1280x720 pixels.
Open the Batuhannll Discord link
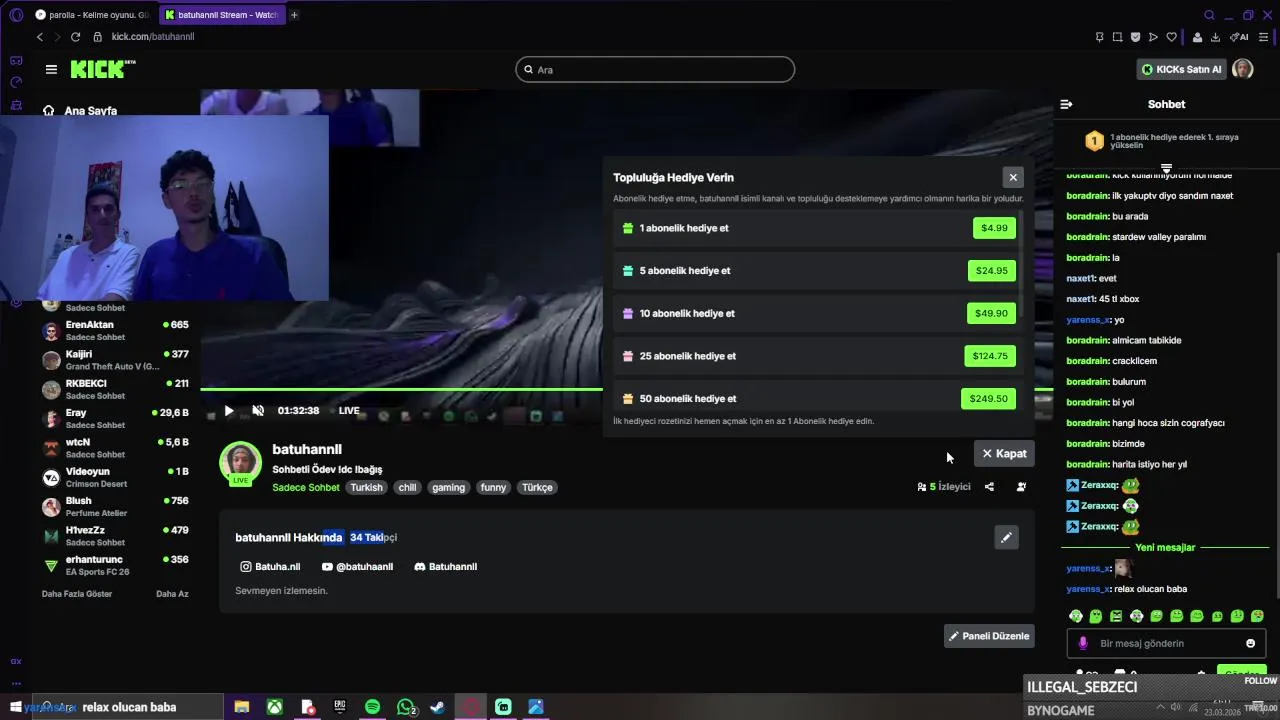click(x=445, y=566)
